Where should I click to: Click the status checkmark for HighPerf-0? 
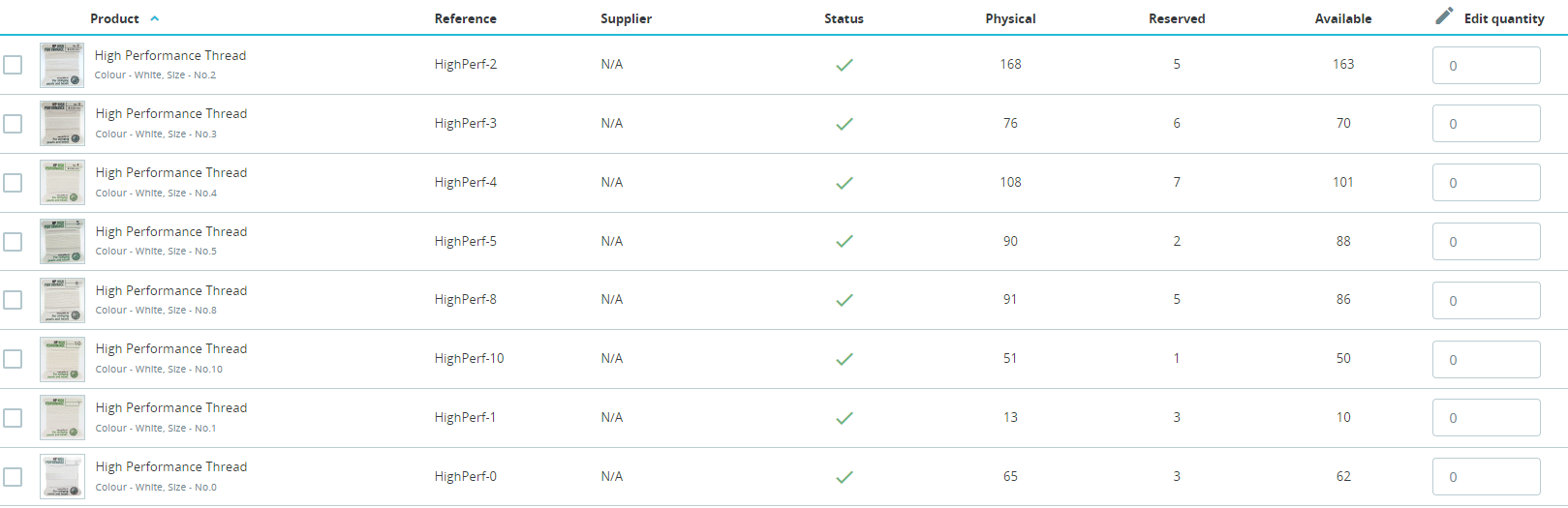coord(845,477)
